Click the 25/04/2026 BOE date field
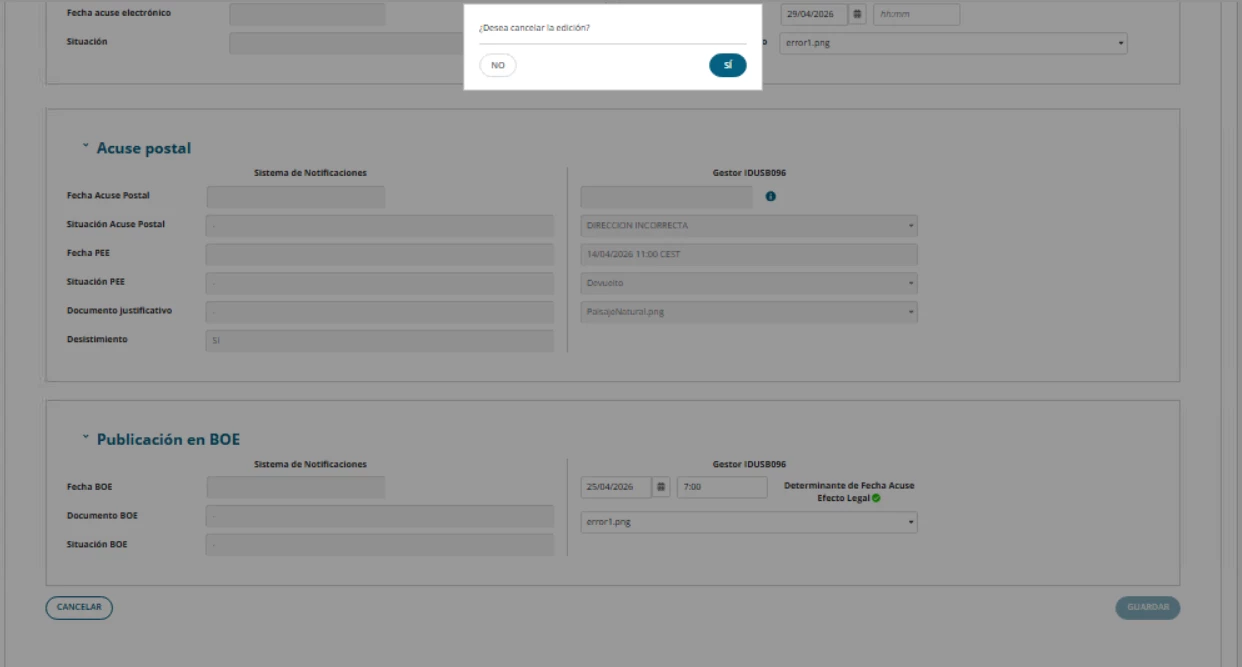Image resolution: width=1242 pixels, height=667 pixels. click(616, 487)
